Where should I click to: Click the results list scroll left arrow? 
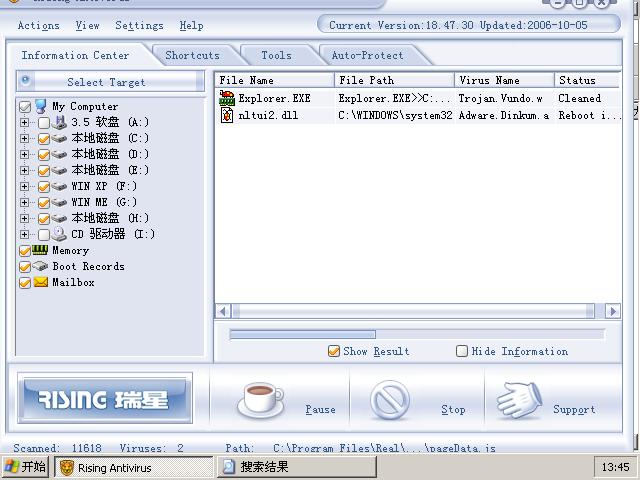pos(223,311)
